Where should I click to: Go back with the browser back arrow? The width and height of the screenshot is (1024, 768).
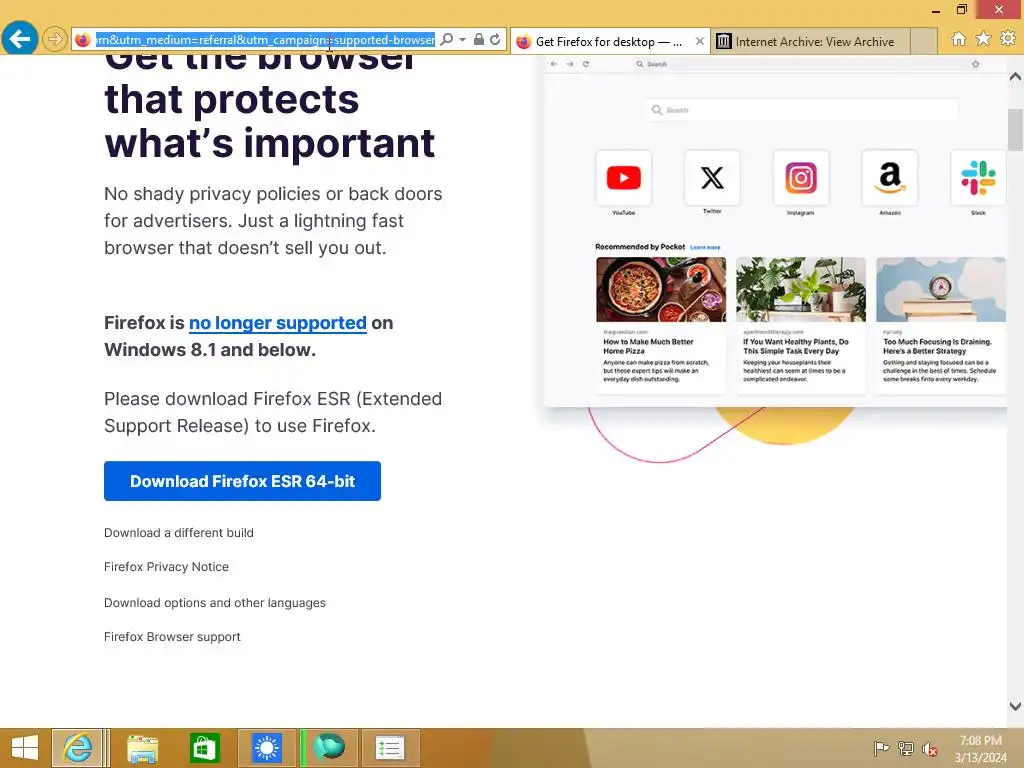20,39
